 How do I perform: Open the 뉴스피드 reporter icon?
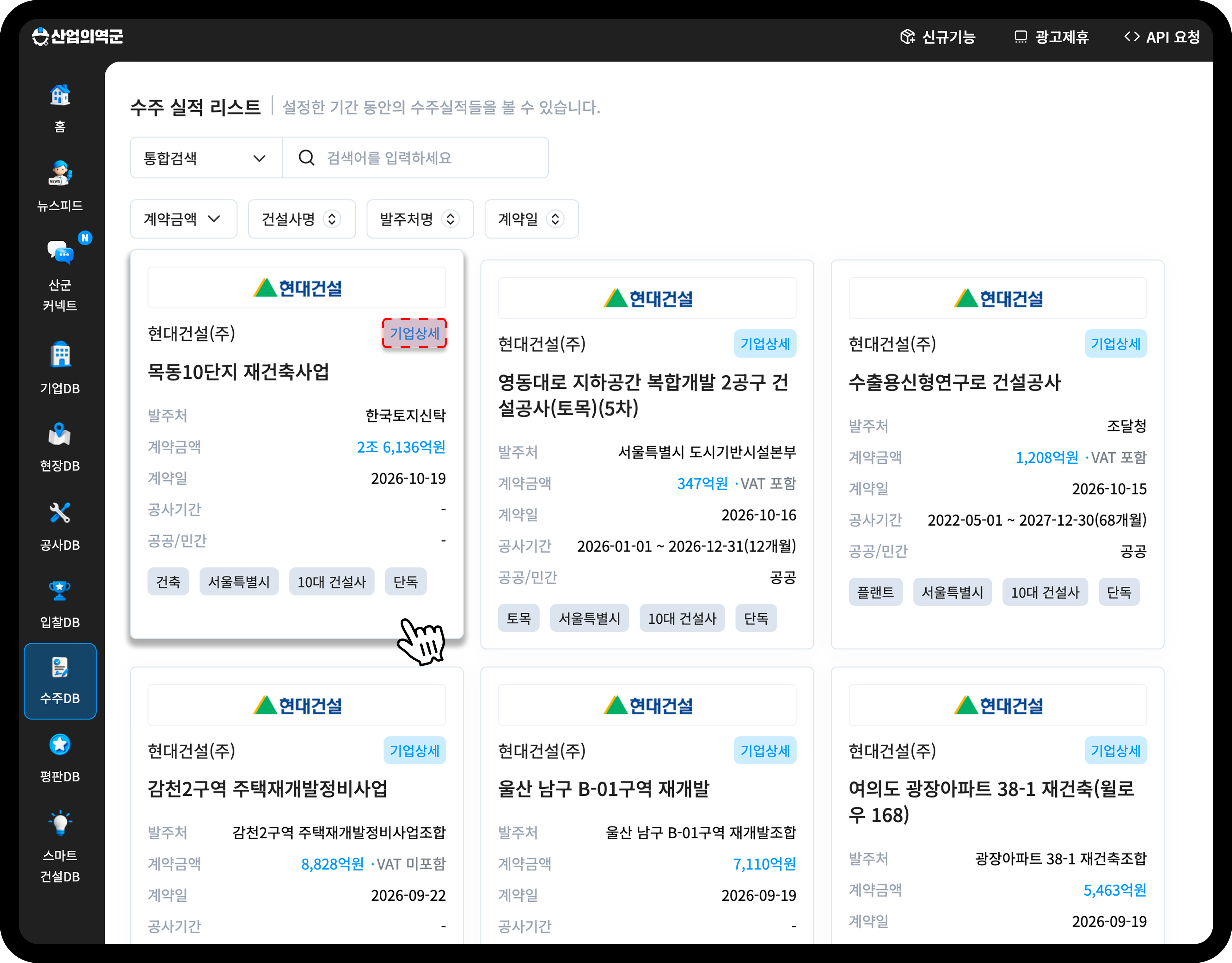[60, 173]
